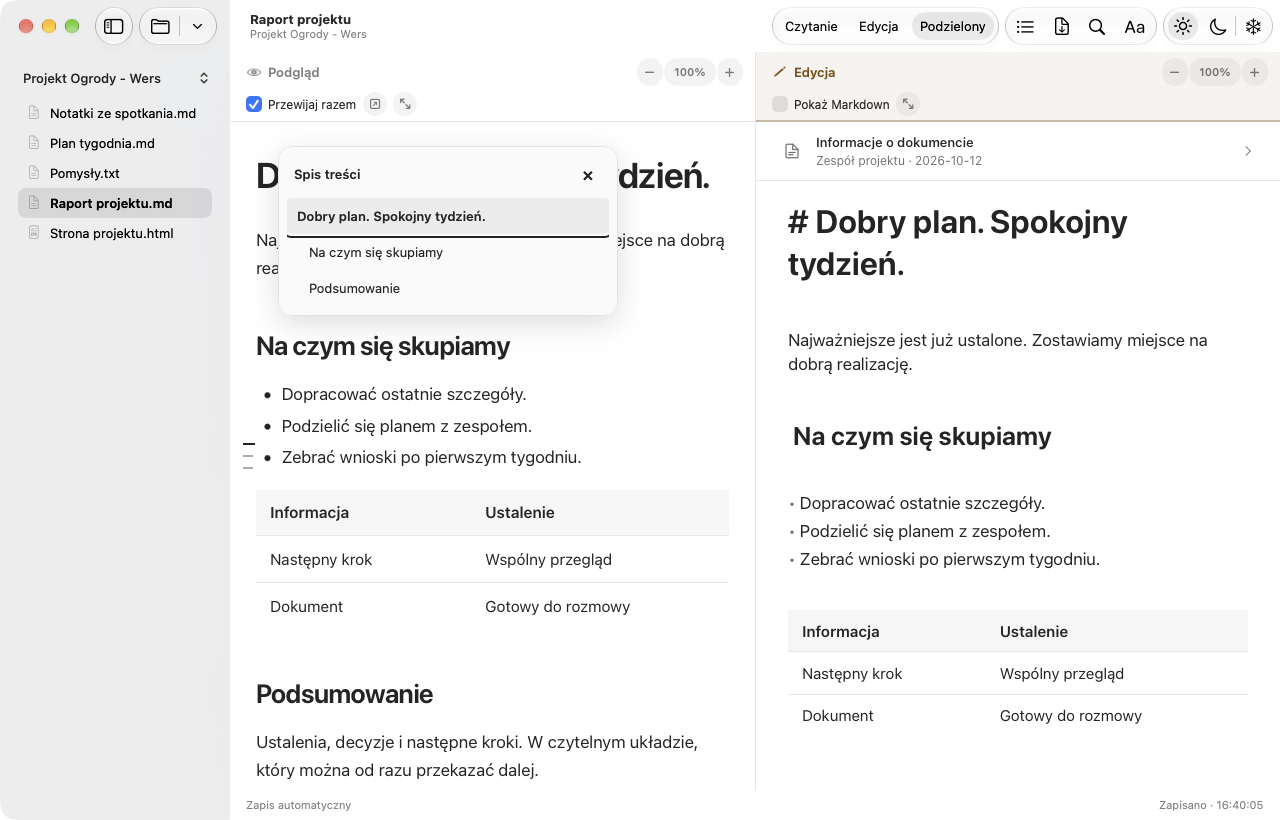
Task: Click the export document icon
Action: [x=1062, y=27]
